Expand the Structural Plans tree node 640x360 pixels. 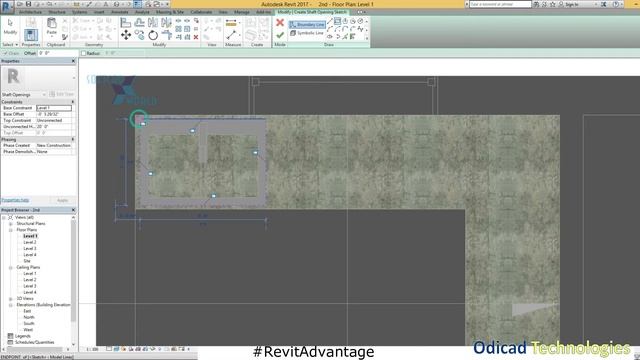click(11, 224)
